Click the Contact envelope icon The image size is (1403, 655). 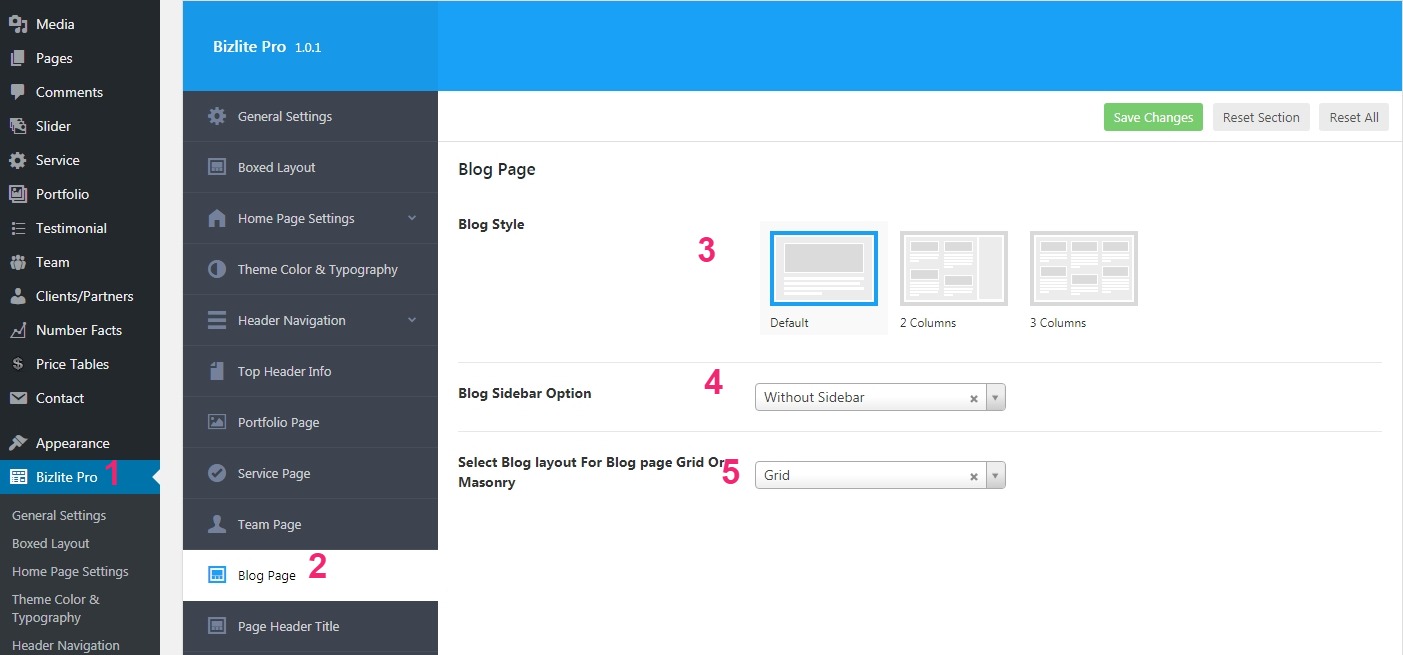coord(18,398)
